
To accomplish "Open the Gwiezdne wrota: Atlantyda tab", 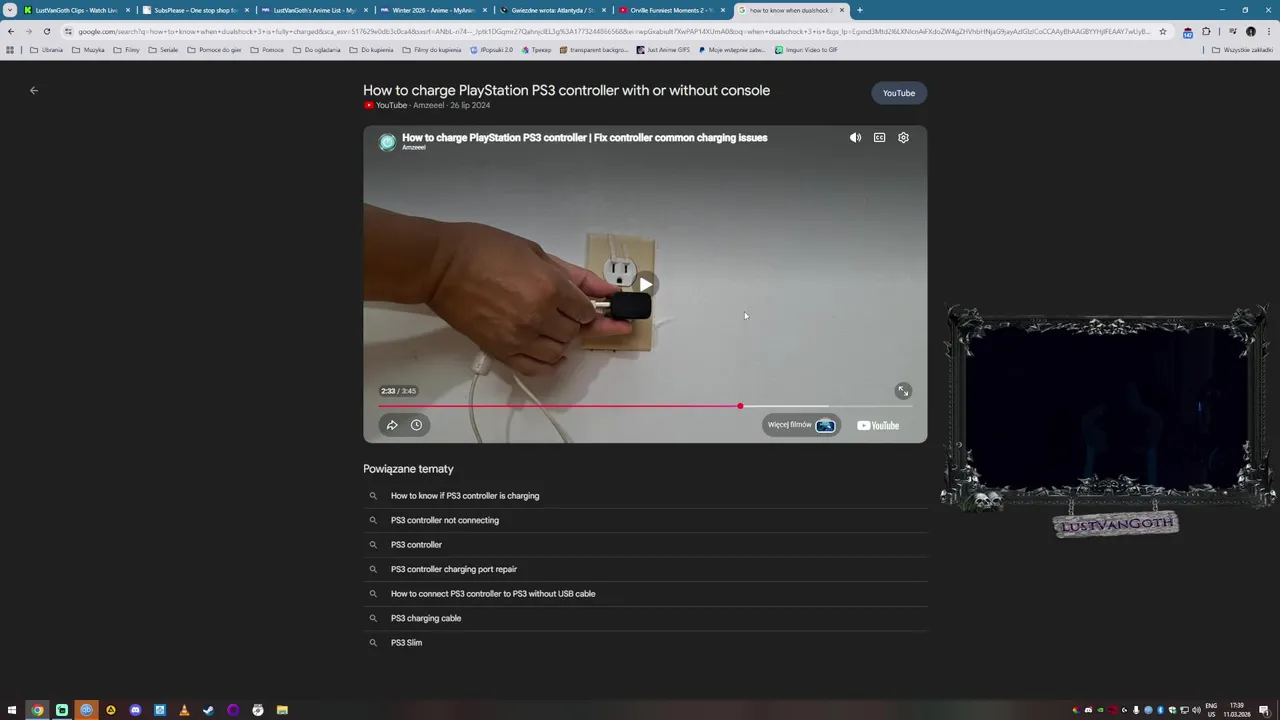I will pyautogui.click(x=553, y=10).
